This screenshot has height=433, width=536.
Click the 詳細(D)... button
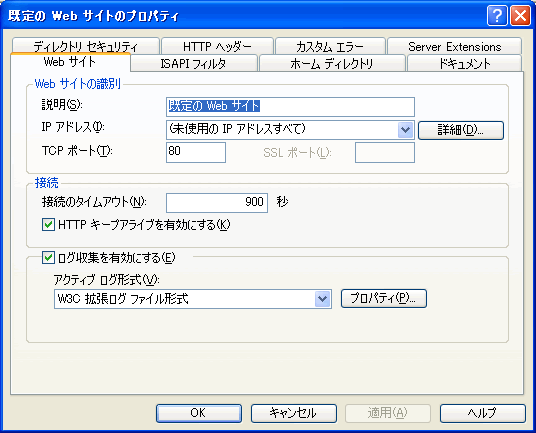click(x=461, y=130)
